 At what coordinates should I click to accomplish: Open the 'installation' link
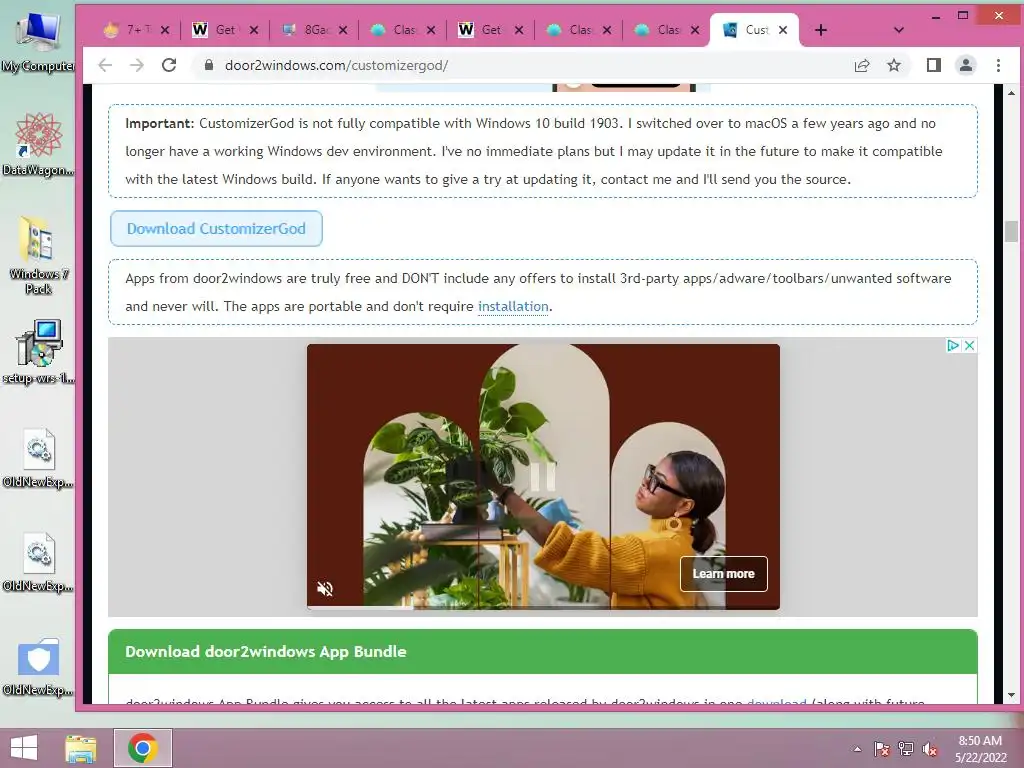513,306
